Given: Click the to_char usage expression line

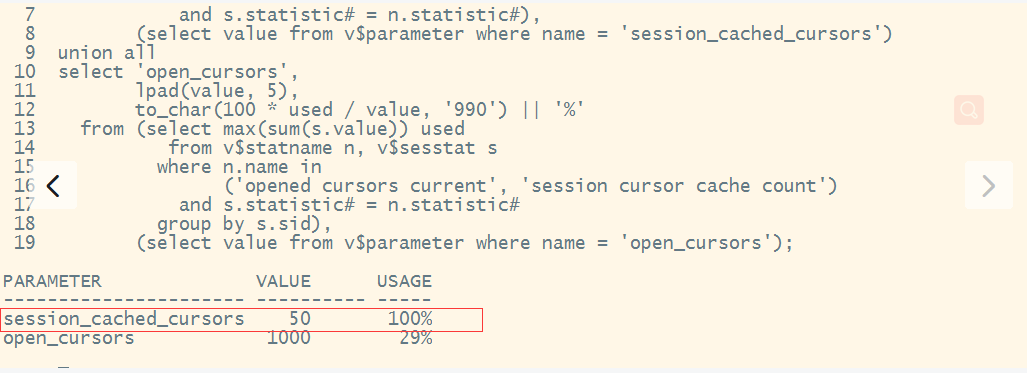Looking at the screenshot, I should (359, 109).
